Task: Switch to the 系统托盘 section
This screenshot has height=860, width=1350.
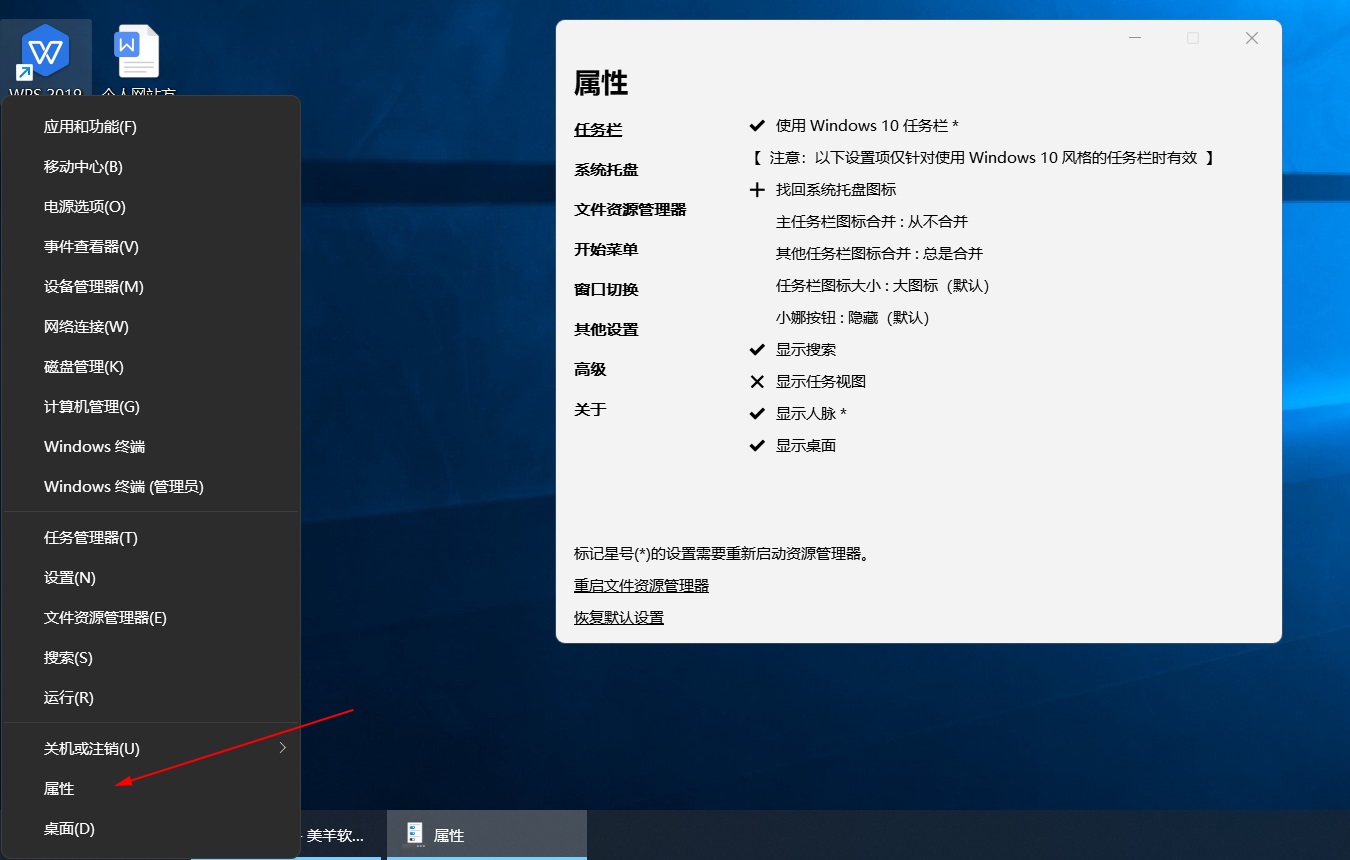Action: click(606, 169)
